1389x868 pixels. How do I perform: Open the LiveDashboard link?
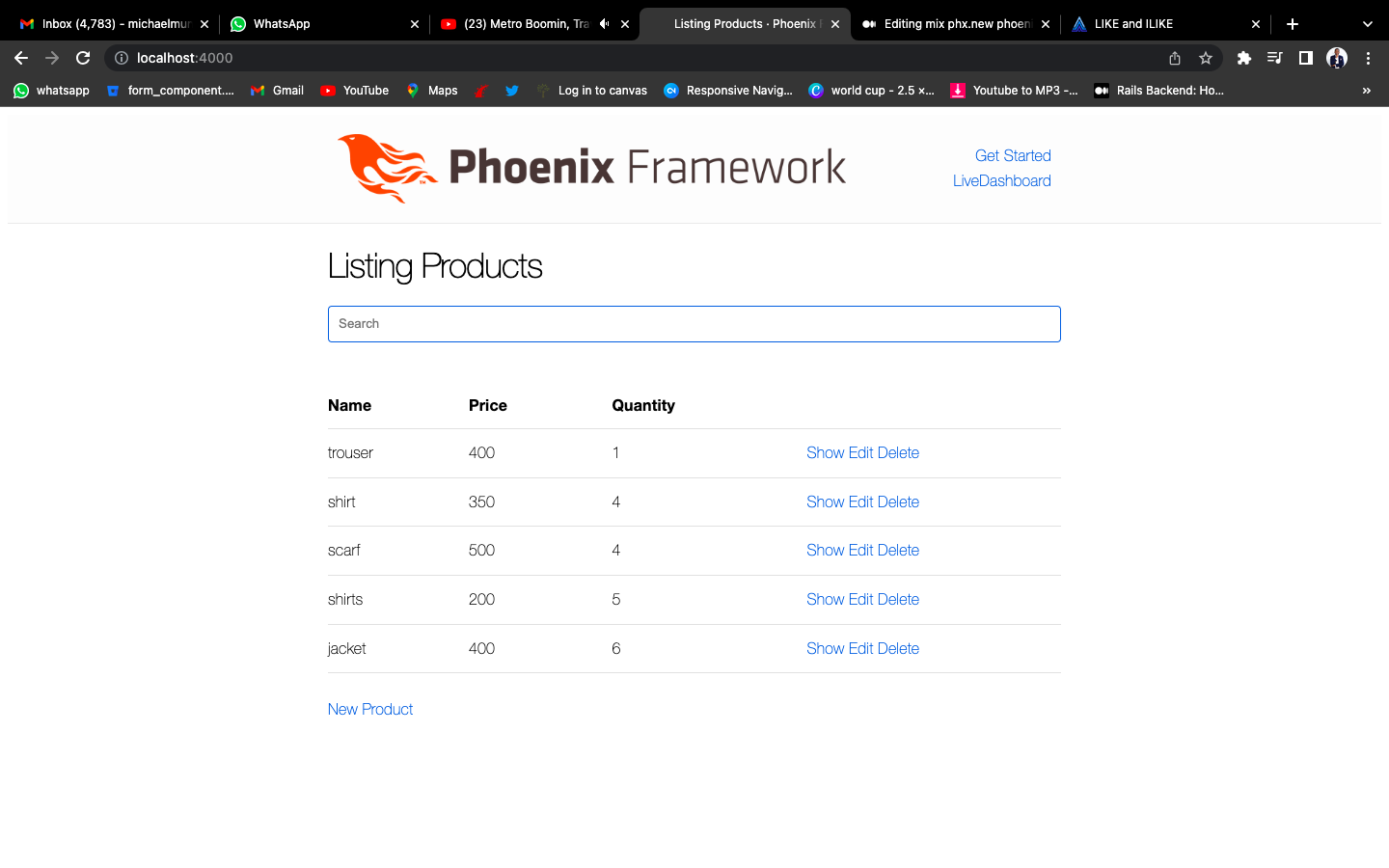1001,180
